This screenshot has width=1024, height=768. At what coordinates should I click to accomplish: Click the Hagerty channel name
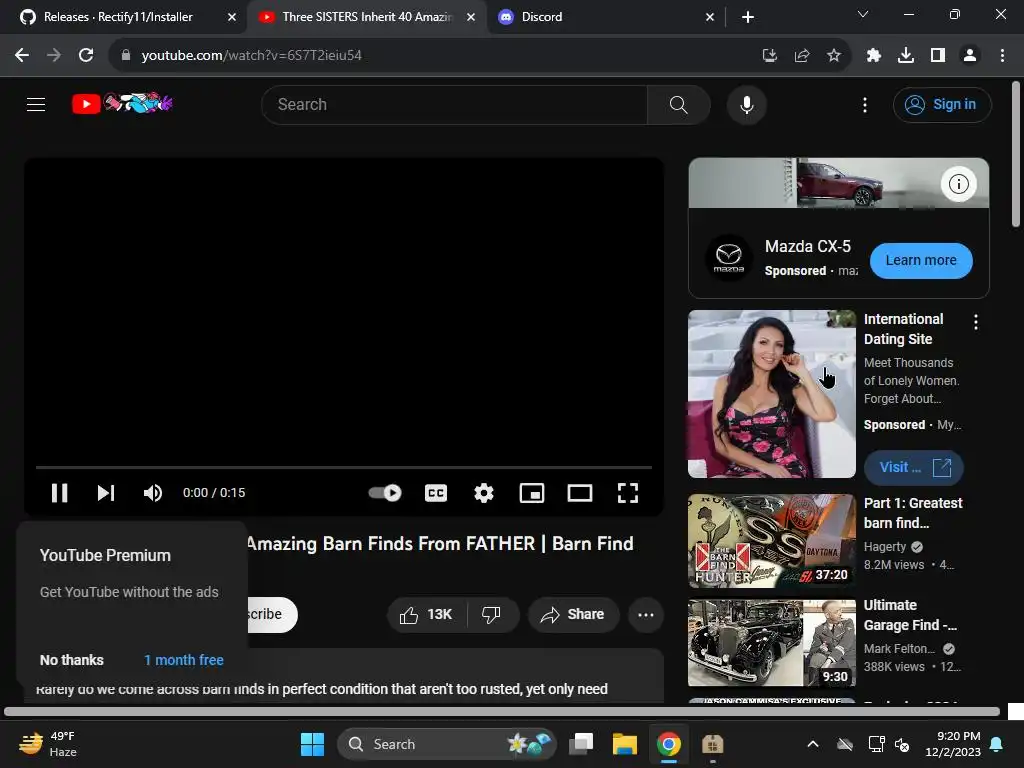pyautogui.click(x=885, y=547)
